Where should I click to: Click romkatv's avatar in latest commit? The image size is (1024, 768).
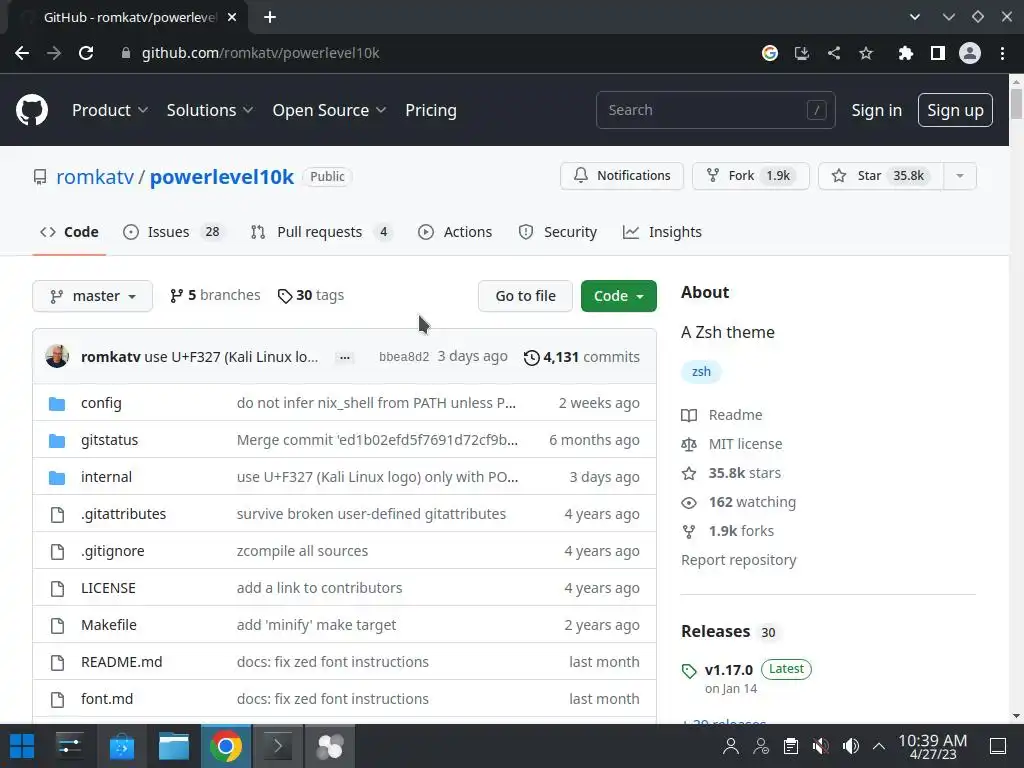(57, 357)
